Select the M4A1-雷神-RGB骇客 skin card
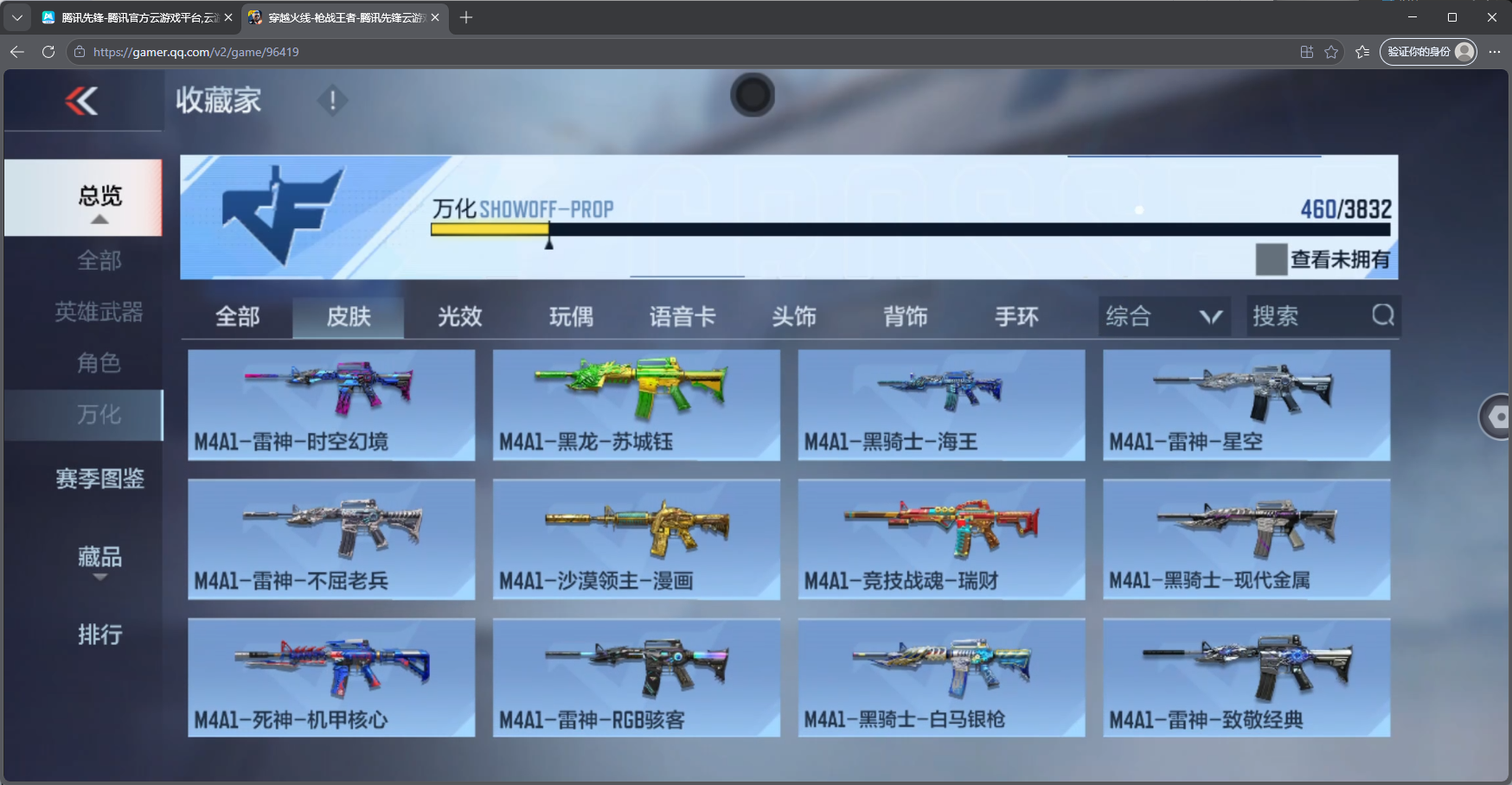This screenshot has width=1512, height=785. (x=637, y=678)
